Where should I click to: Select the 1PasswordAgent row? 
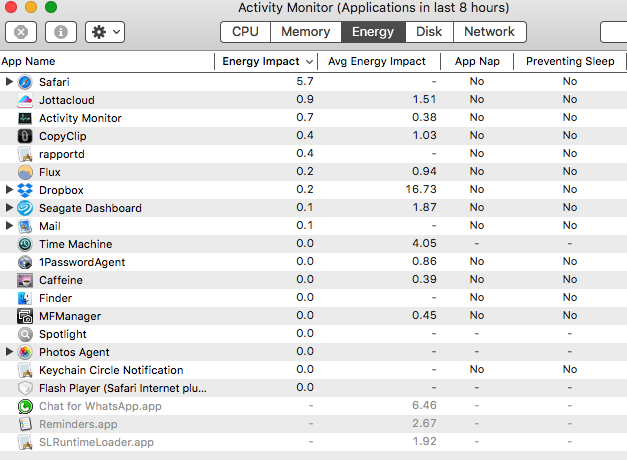click(x=314, y=262)
